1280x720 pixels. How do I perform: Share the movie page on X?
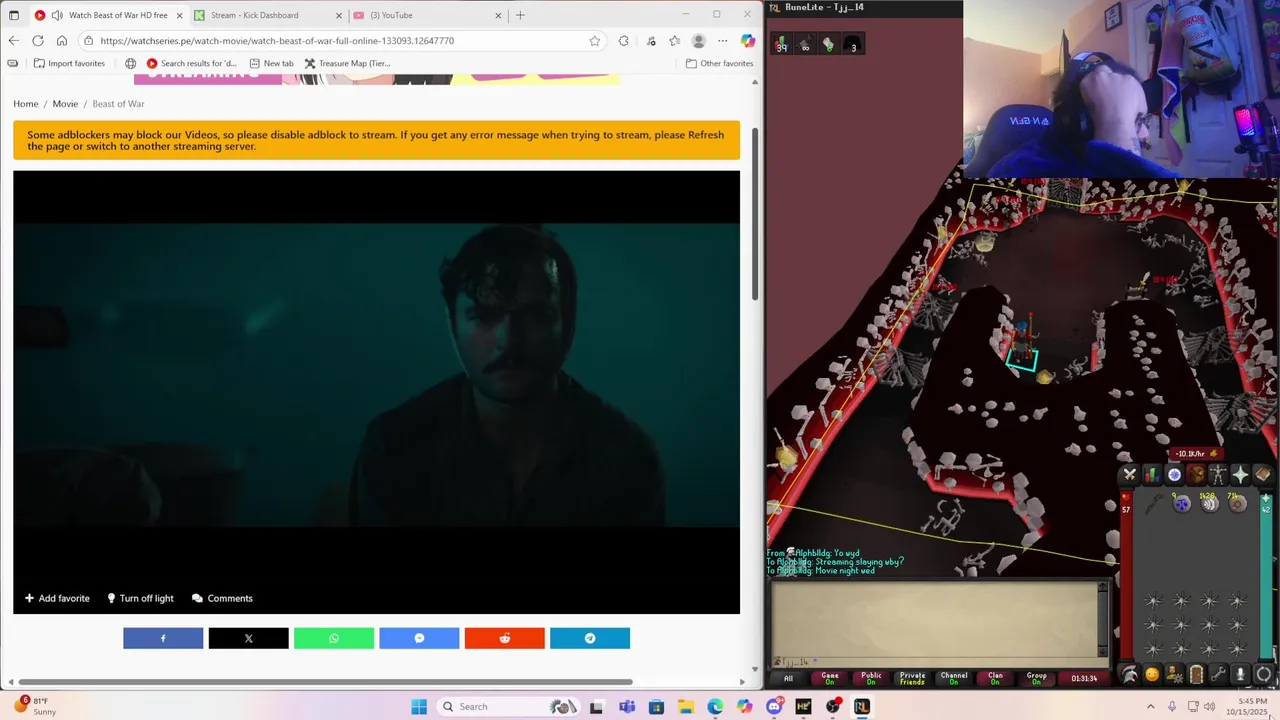click(x=248, y=638)
